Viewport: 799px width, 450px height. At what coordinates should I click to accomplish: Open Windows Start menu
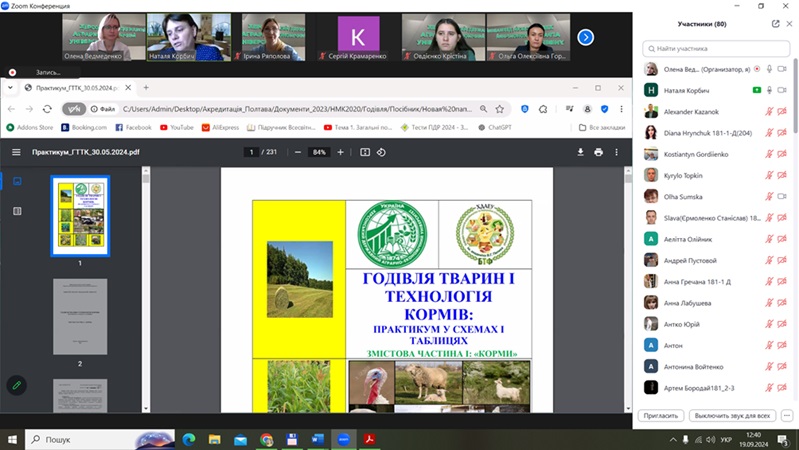tap(12, 439)
